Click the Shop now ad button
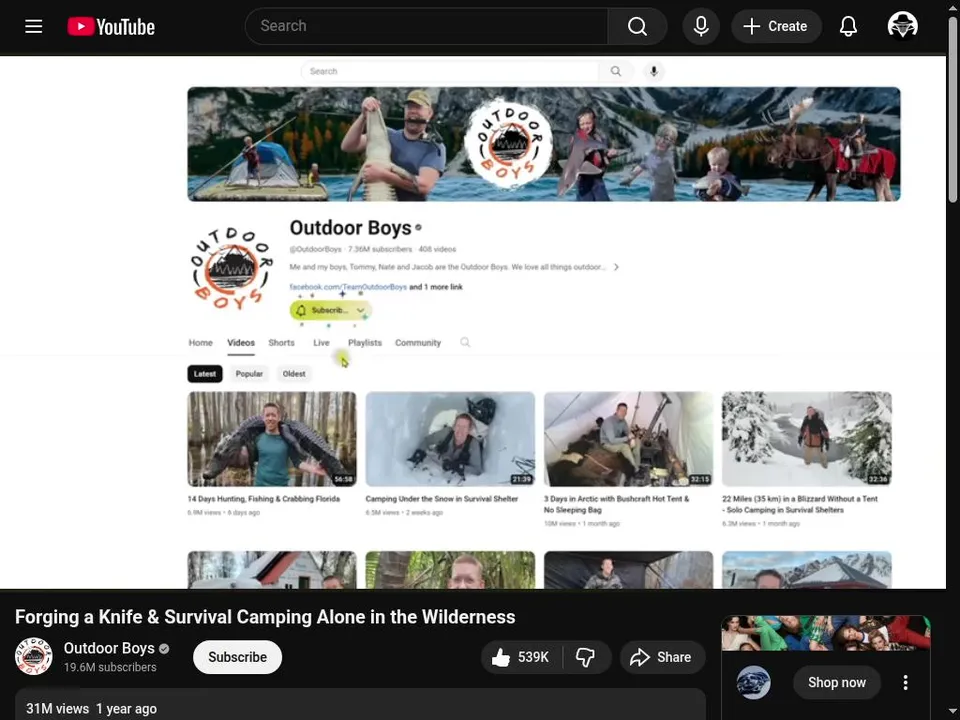The height and width of the screenshot is (720, 960). pyautogui.click(x=837, y=683)
